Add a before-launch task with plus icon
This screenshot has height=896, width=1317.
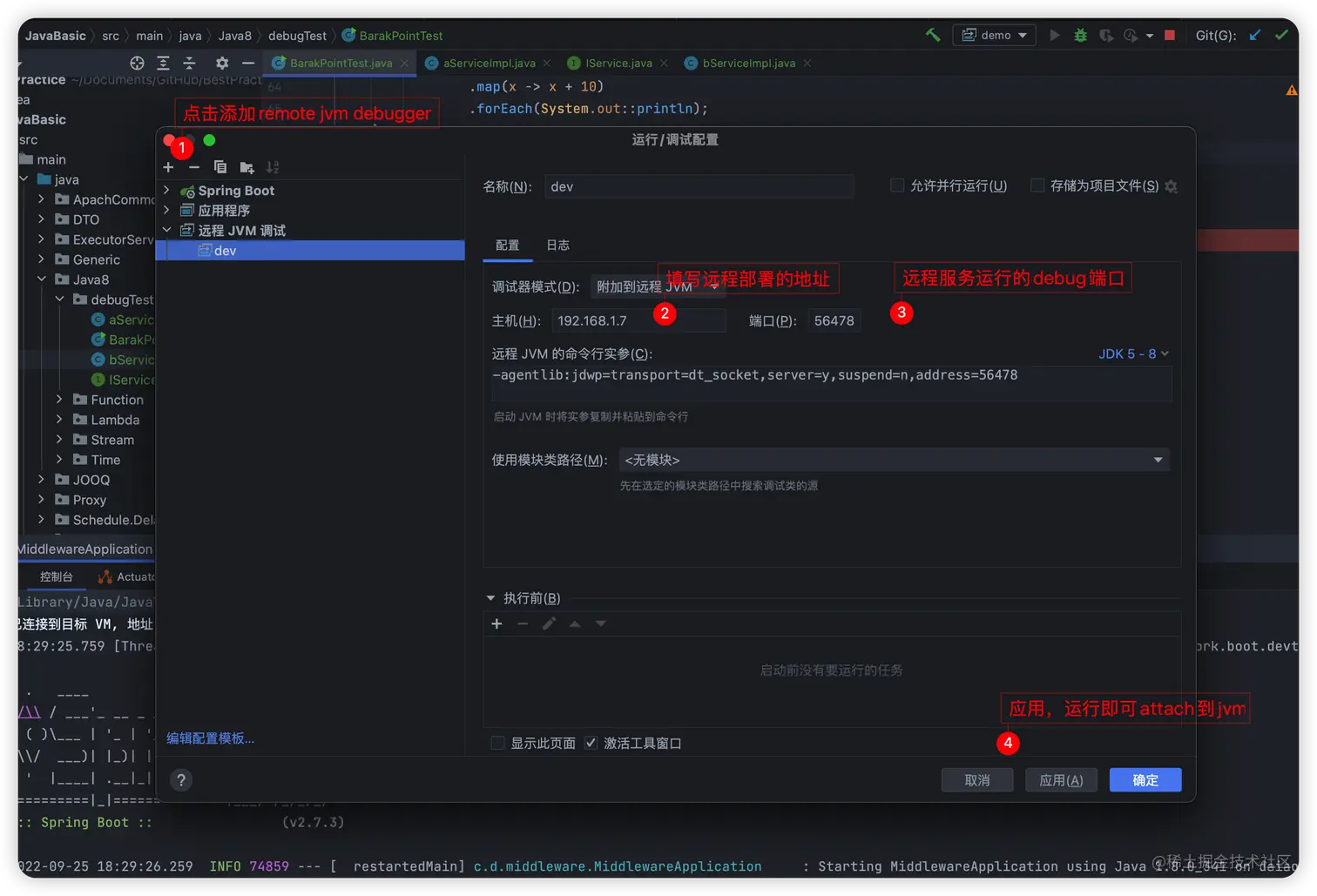[496, 623]
